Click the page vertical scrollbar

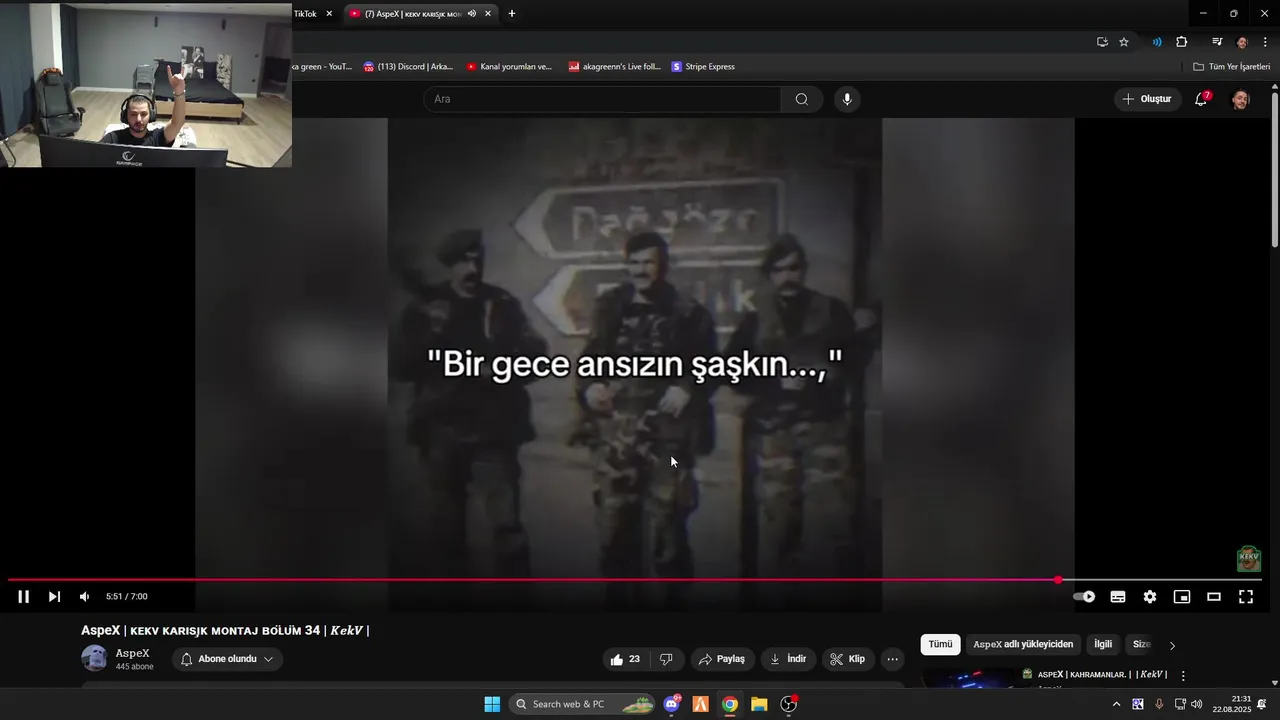point(1274,170)
